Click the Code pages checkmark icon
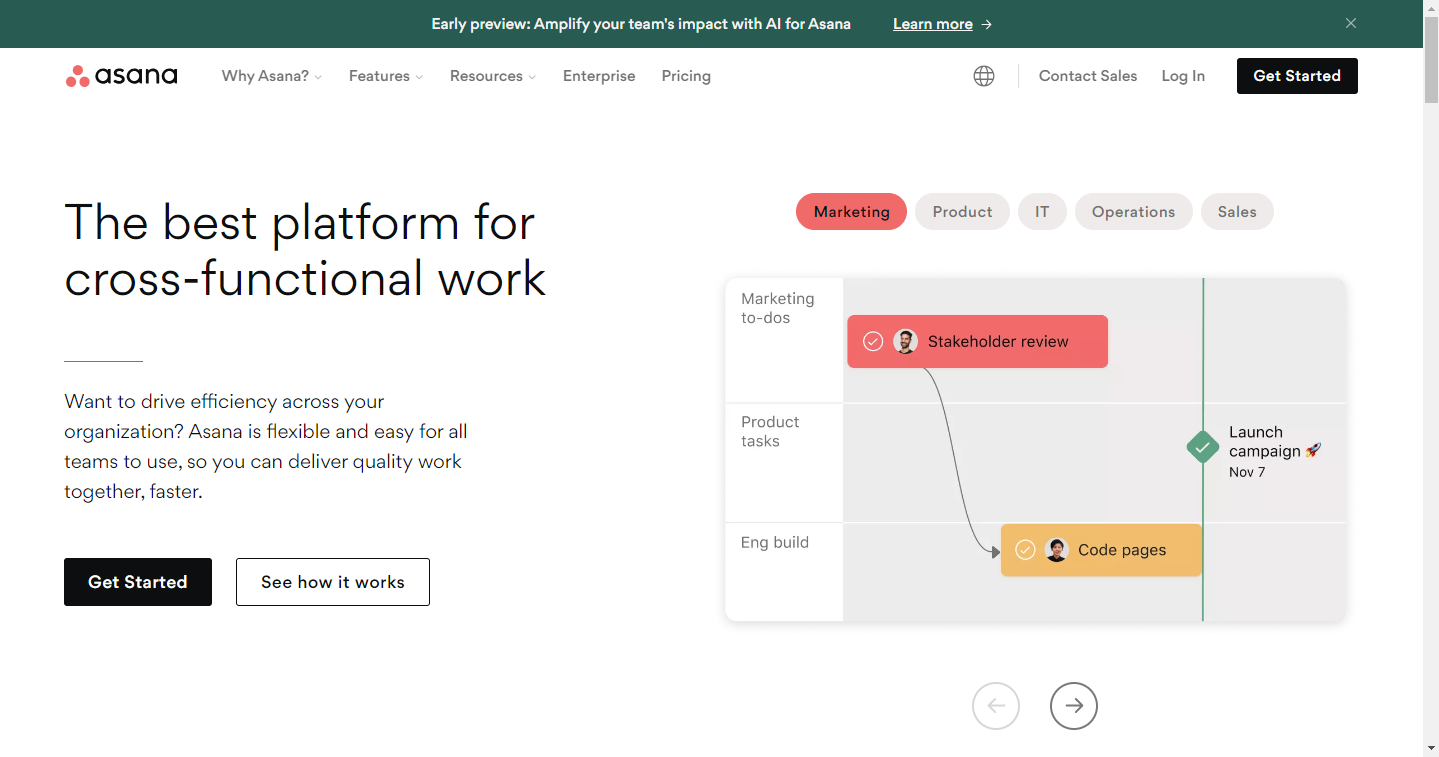 click(1025, 550)
